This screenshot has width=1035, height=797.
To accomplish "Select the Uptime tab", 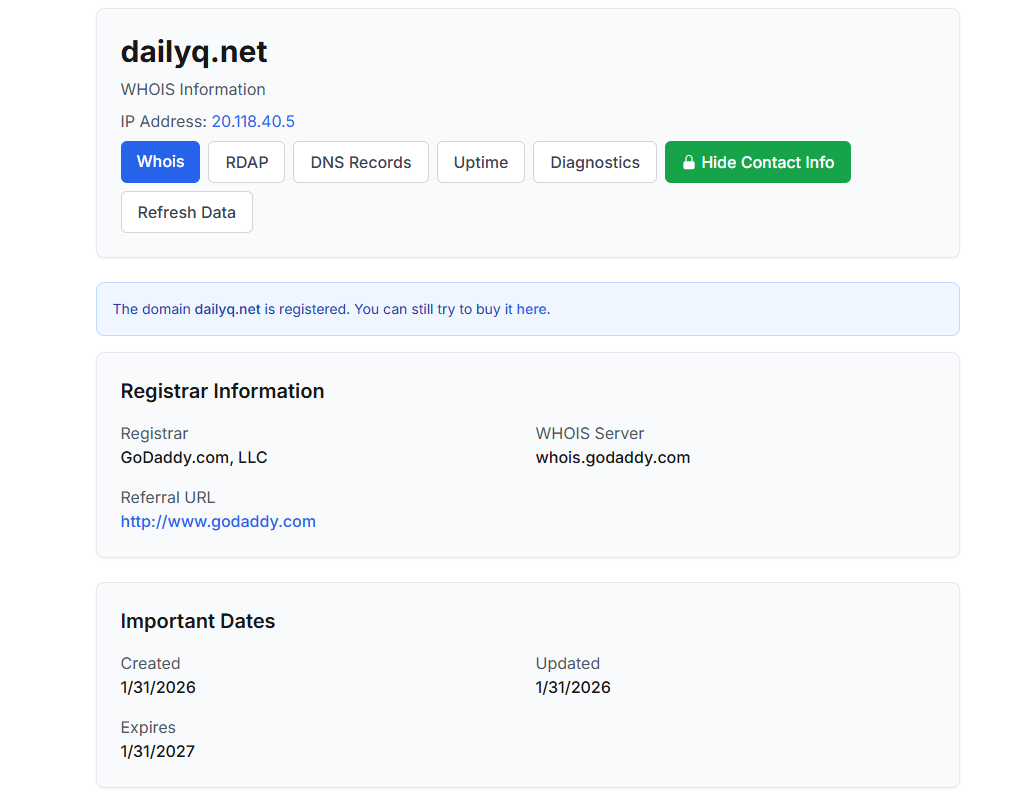I will (x=480, y=162).
